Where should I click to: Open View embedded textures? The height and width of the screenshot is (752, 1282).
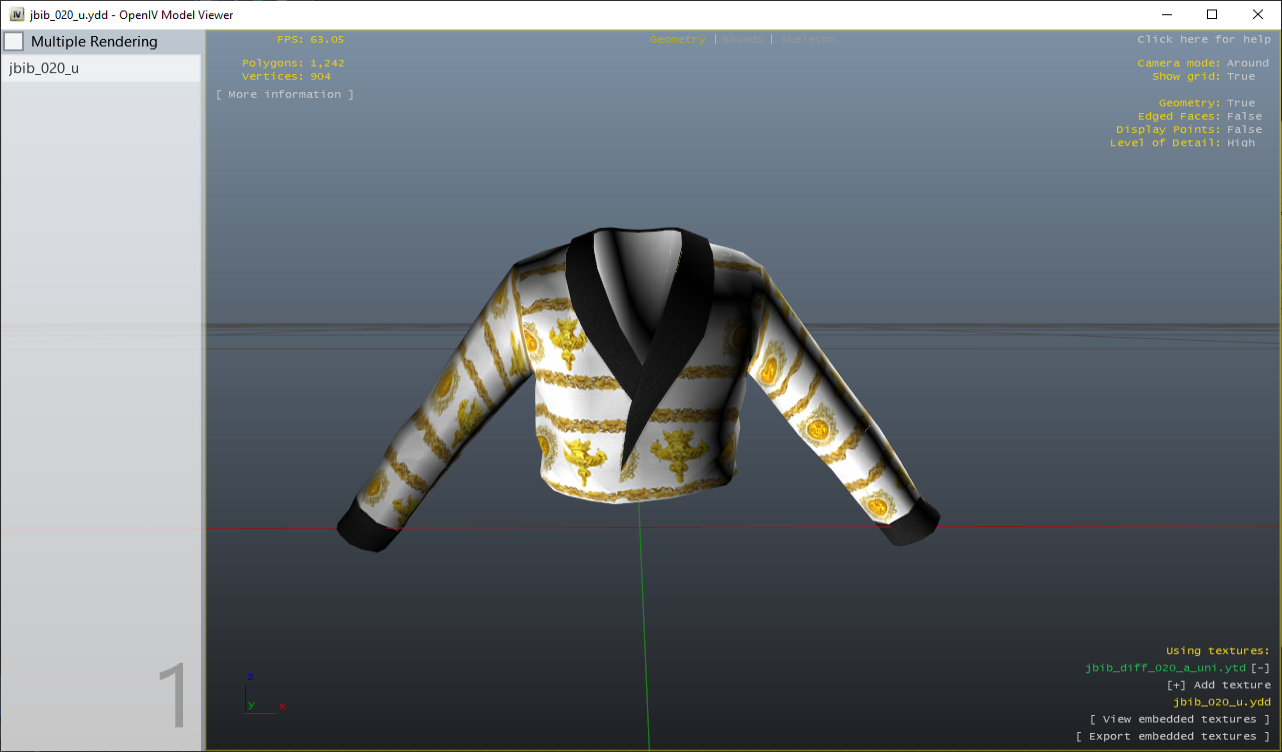click(x=1180, y=718)
